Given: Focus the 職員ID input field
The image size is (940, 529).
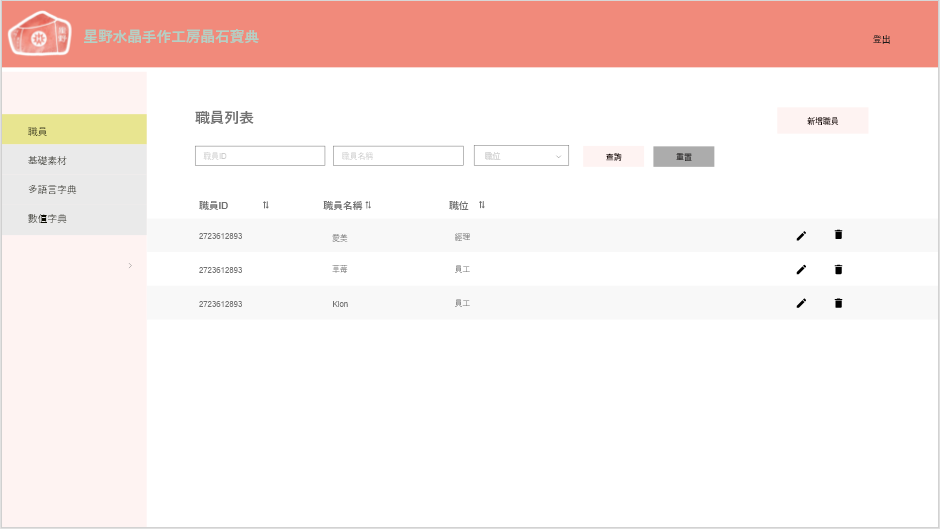Looking at the screenshot, I should click(260, 156).
